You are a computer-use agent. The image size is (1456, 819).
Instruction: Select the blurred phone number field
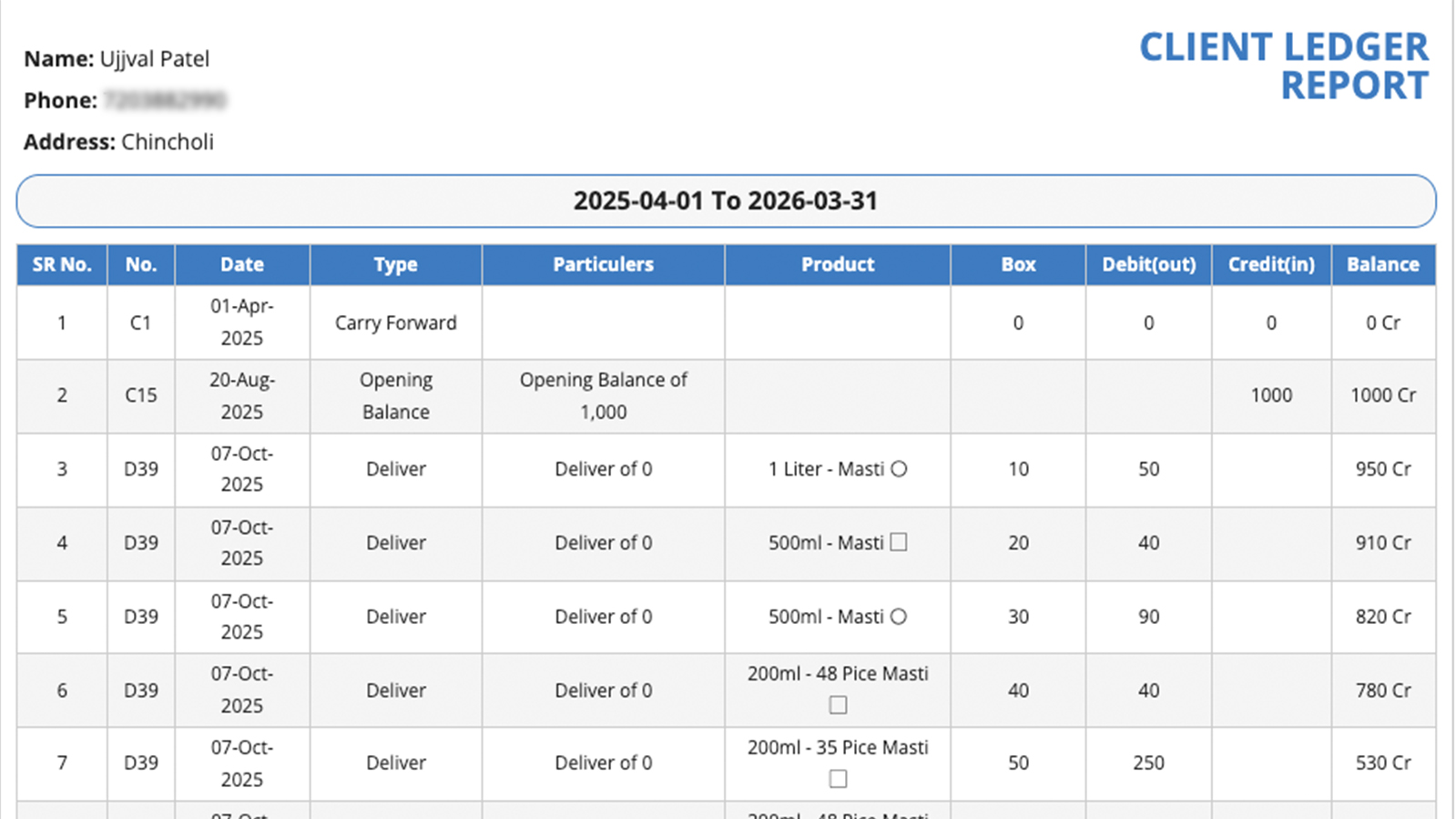coord(165,100)
